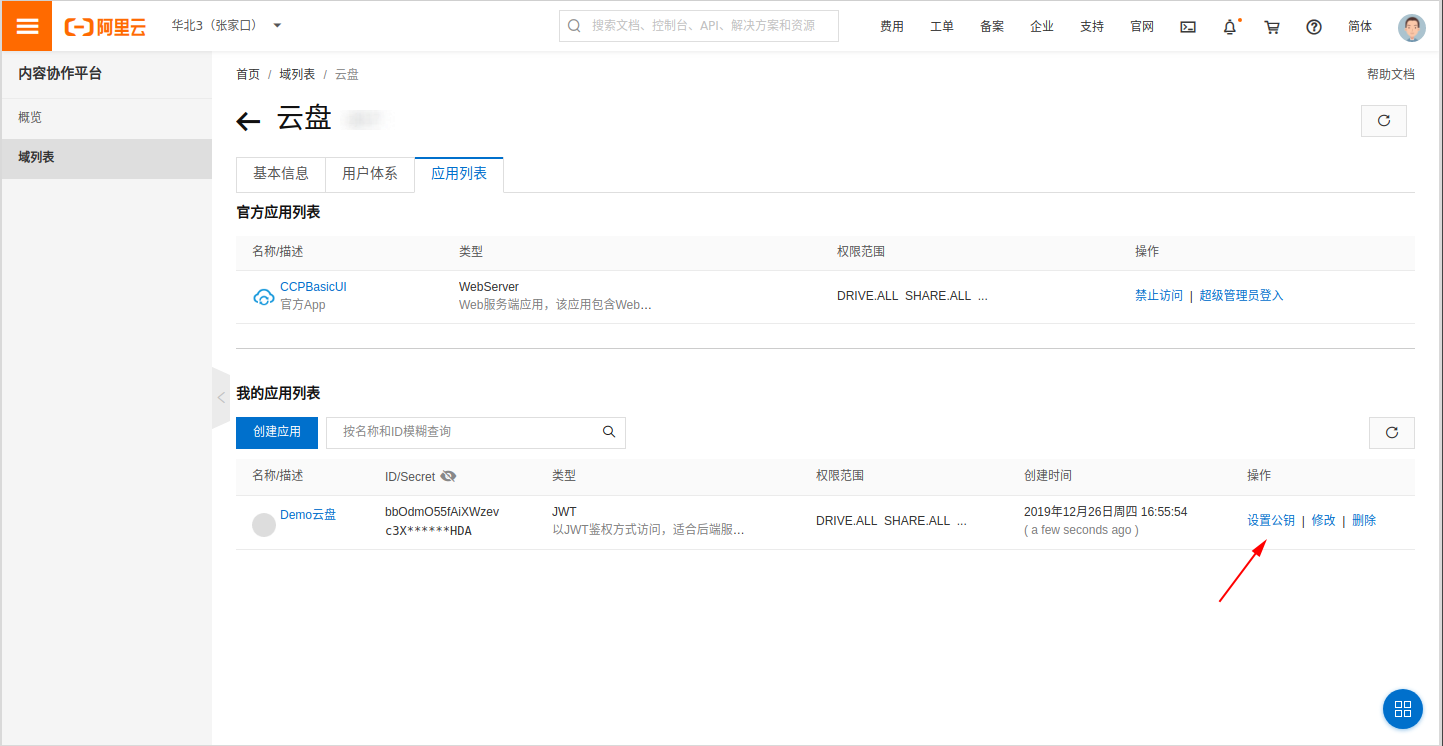Click the 创建应用 button

[x=277, y=432]
